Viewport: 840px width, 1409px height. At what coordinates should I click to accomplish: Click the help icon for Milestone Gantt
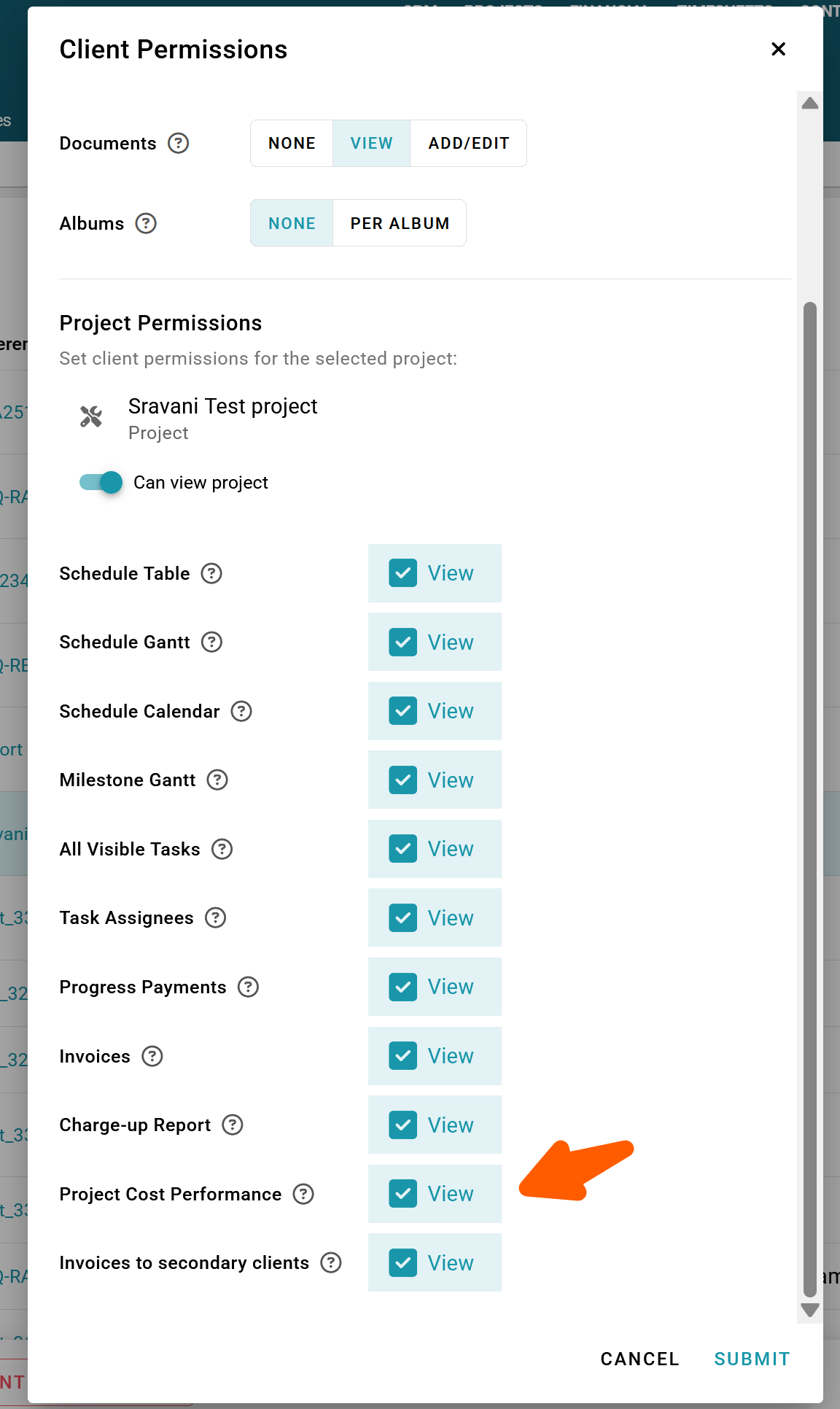[x=217, y=780]
